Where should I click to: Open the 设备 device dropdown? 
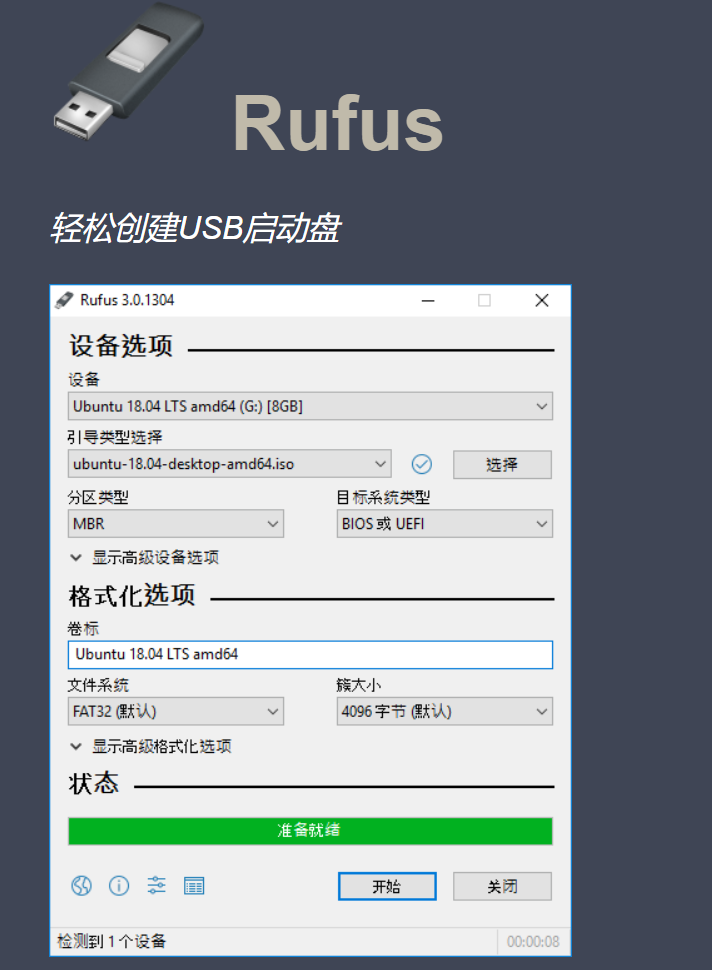[x=310, y=406]
